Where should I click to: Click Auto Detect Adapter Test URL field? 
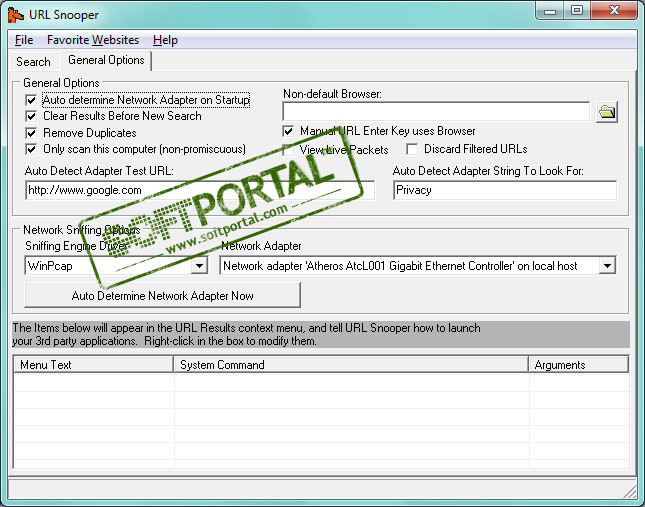point(200,190)
